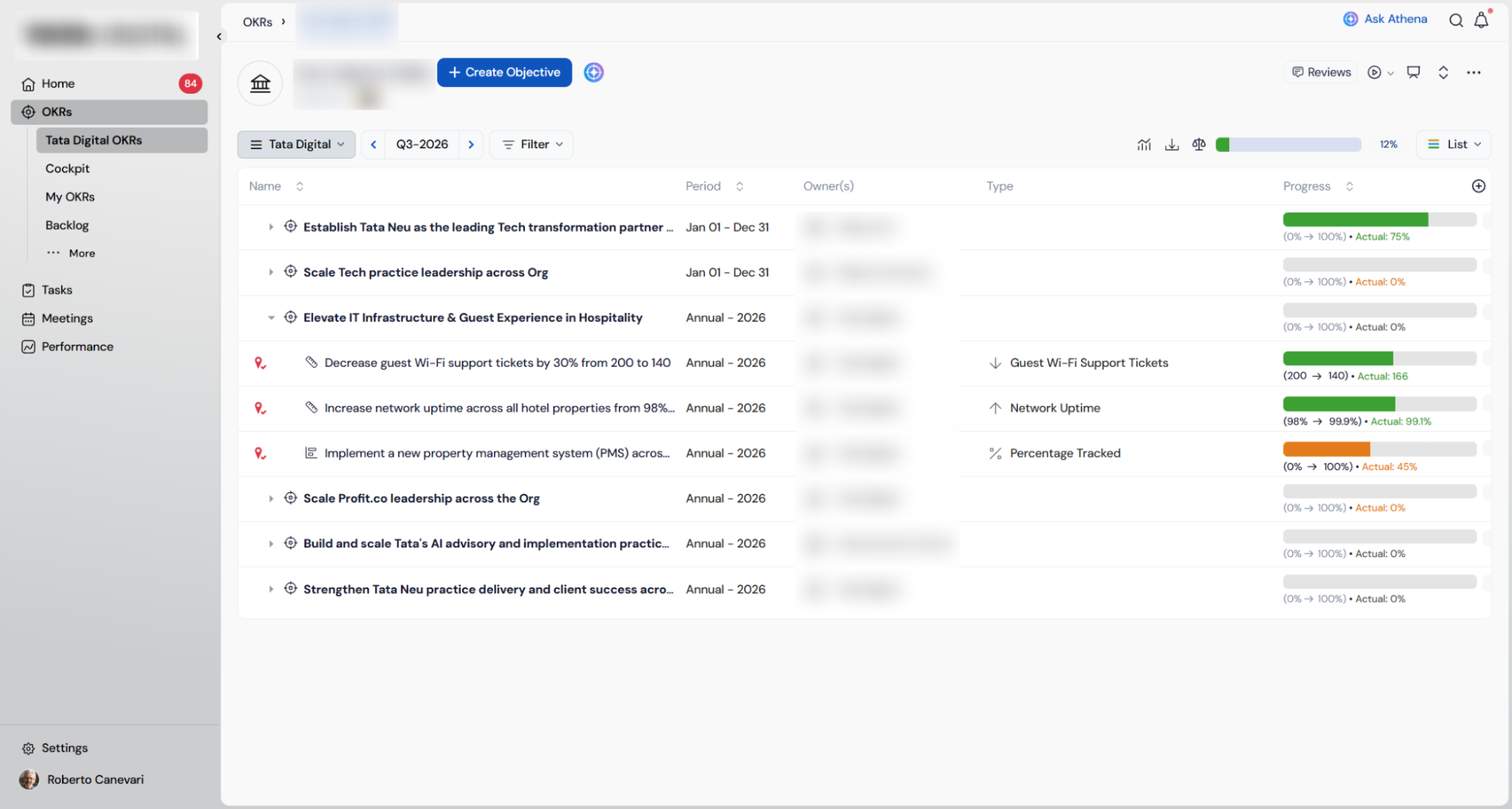This screenshot has width=1512, height=809.
Task: Click the red pin icon on PMS row
Action: (260, 454)
